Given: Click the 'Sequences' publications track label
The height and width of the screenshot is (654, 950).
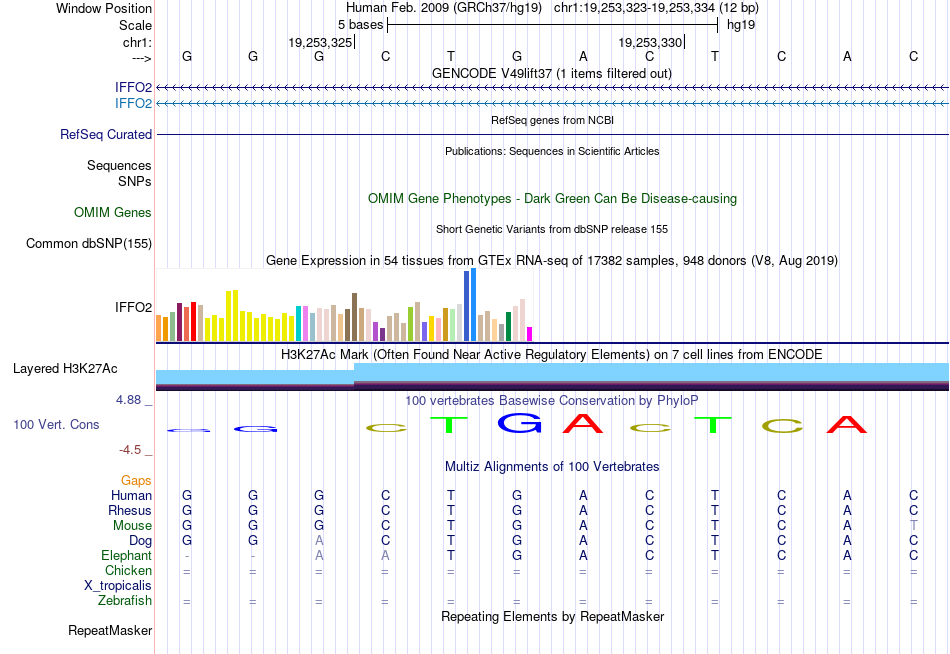Looking at the screenshot, I should pos(119,165).
